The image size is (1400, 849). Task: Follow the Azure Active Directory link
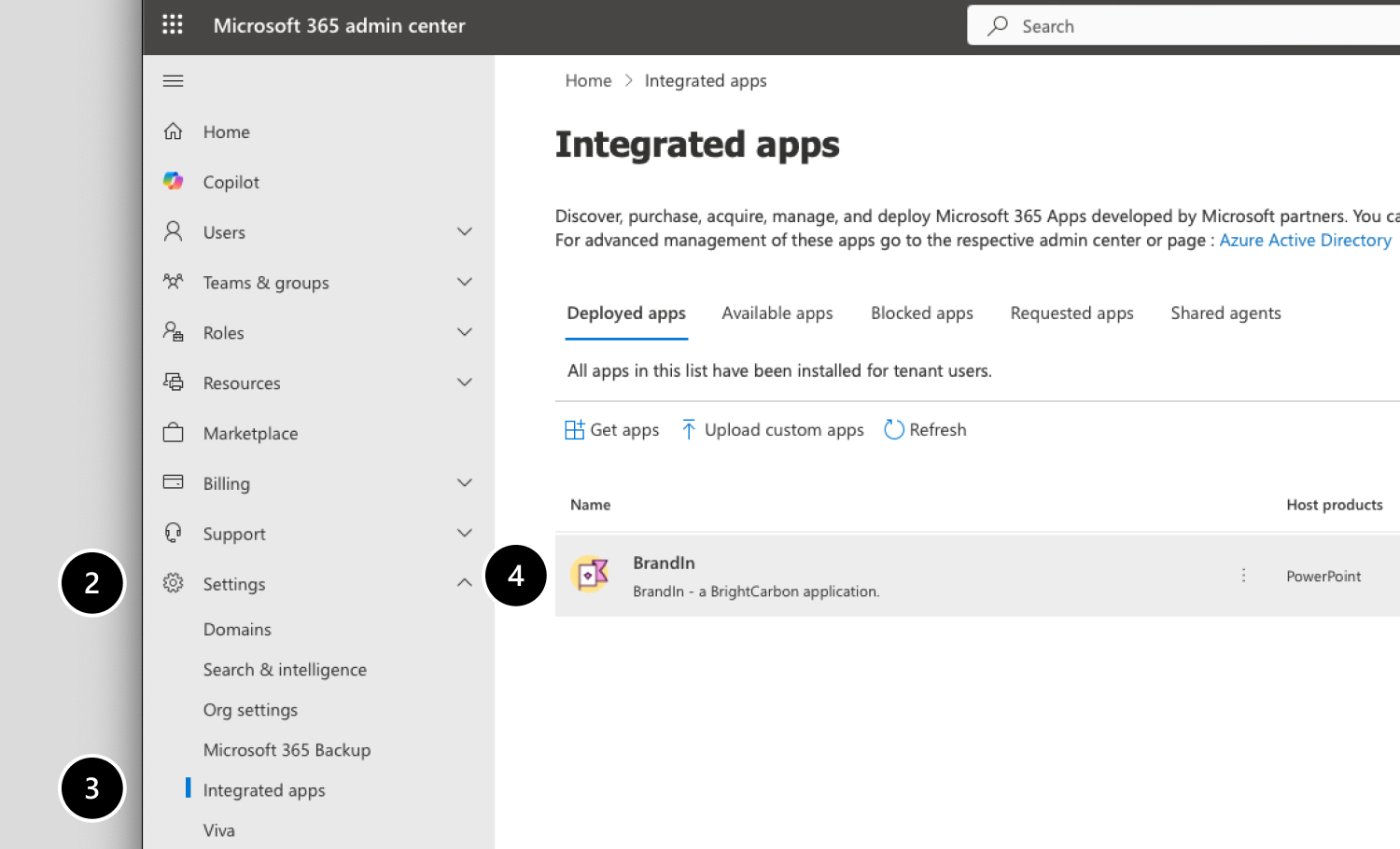click(x=1305, y=241)
